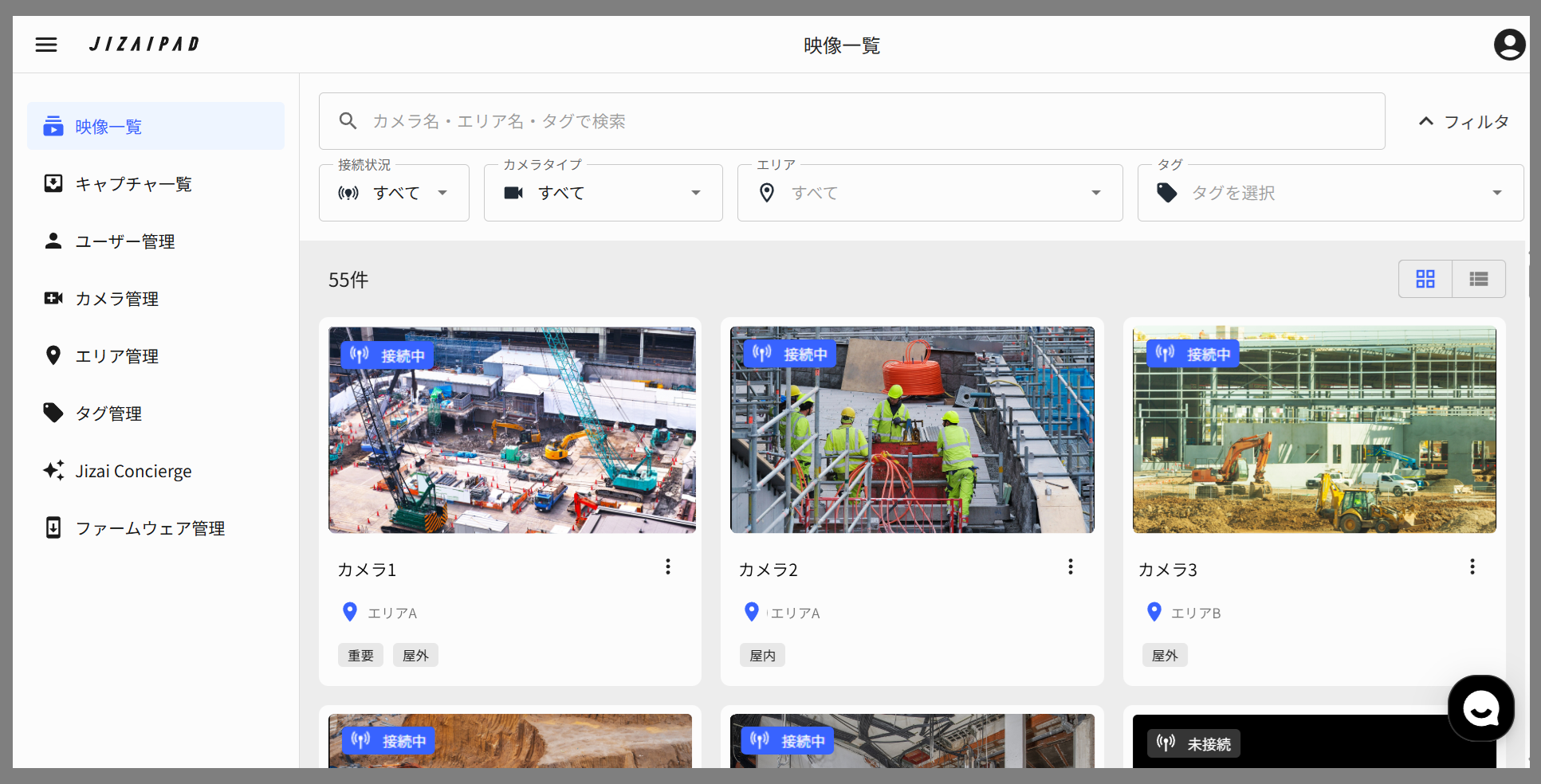Open the chat support bubble
Image resolution: width=1541 pixels, height=784 pixels.
pyautogui.click(x=1481, y=708)
